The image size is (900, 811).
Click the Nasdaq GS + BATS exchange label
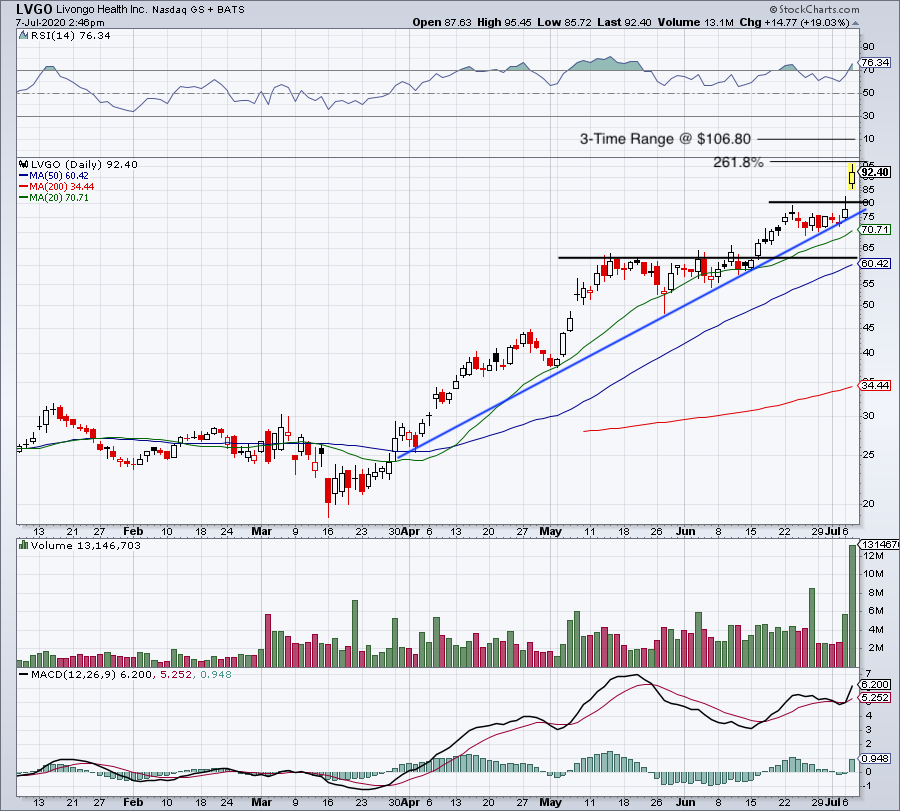[x=198, y=10]
